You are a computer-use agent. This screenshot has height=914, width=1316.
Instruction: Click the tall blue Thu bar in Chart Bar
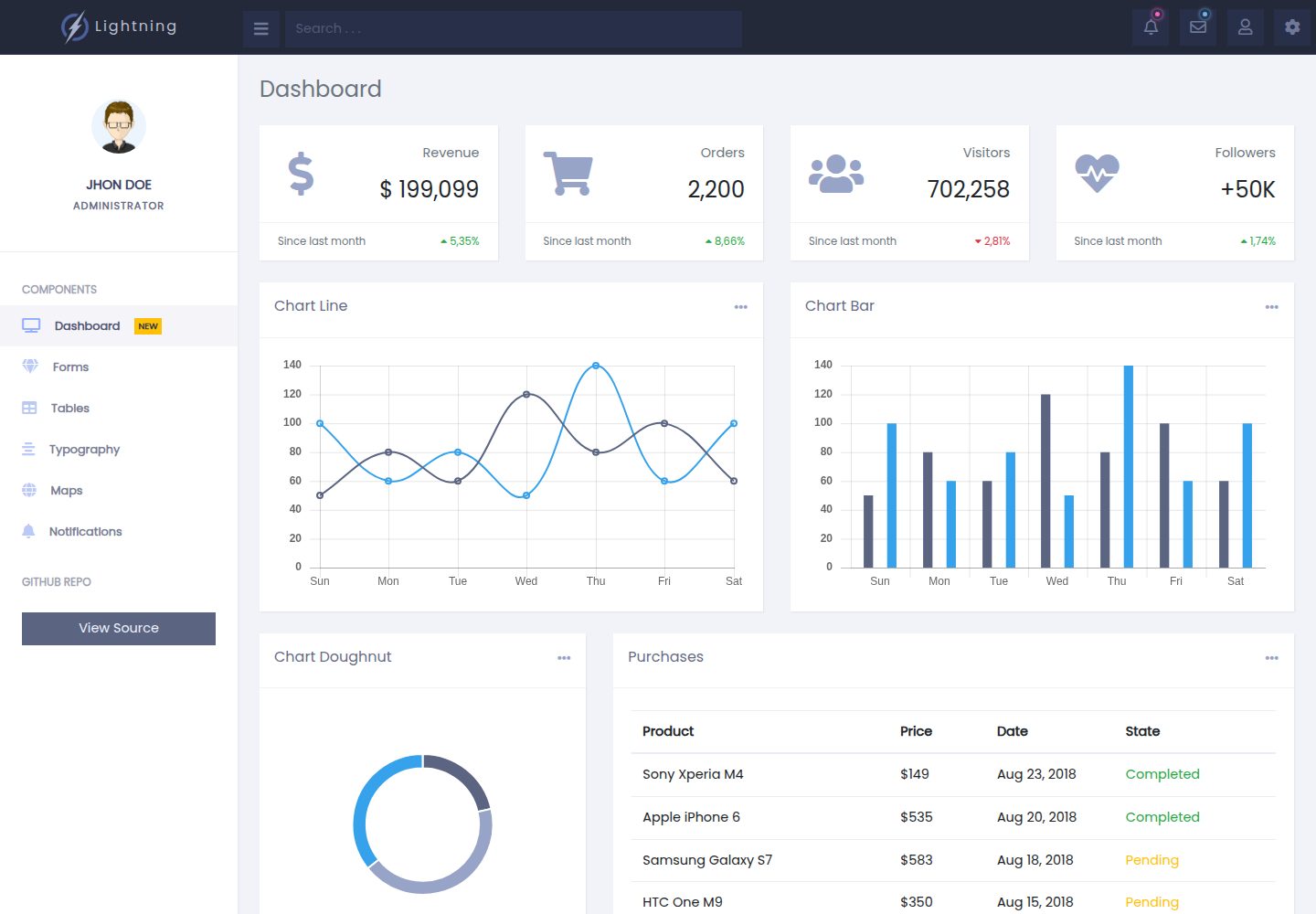click(1129, 466)
